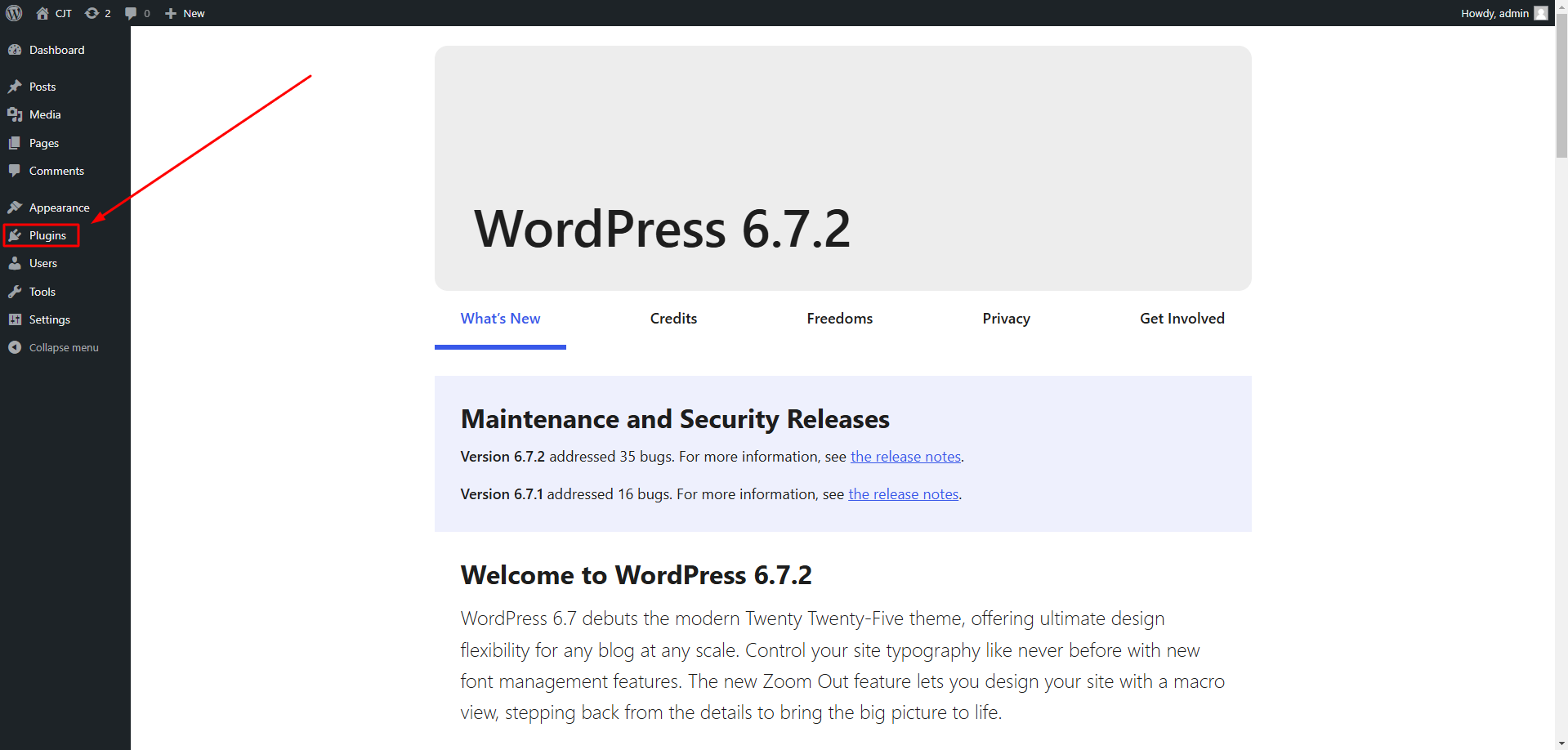This screenshot has height=750, width=1568.
Task: Click the Dashboard gauge icon
Action: [x=15, y=50]
